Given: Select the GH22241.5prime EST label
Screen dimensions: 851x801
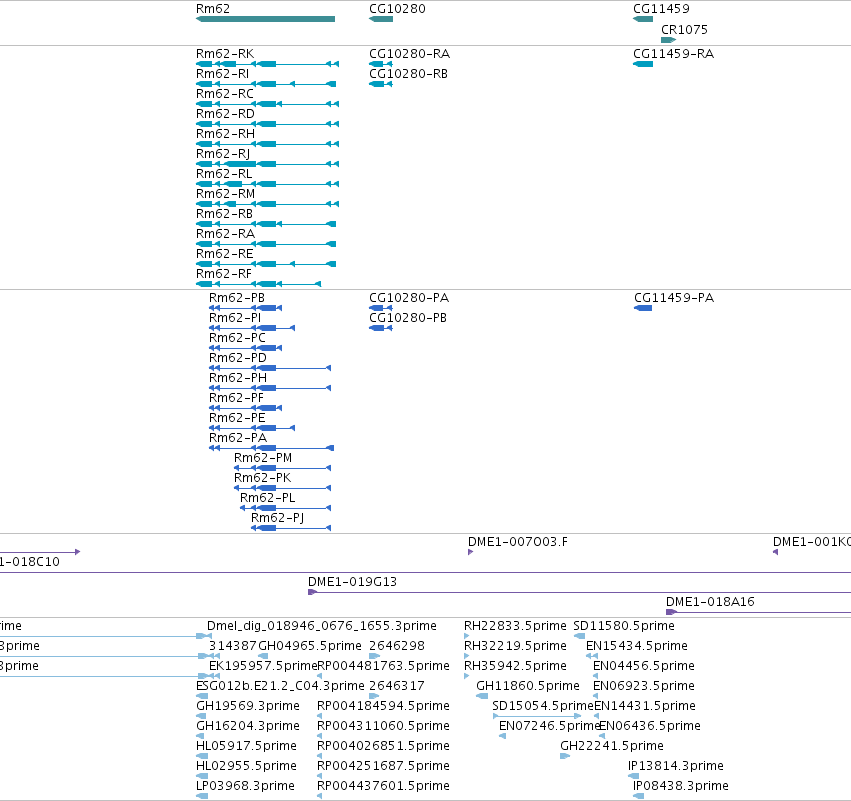Looking at the screenshot, I should 612,746.
